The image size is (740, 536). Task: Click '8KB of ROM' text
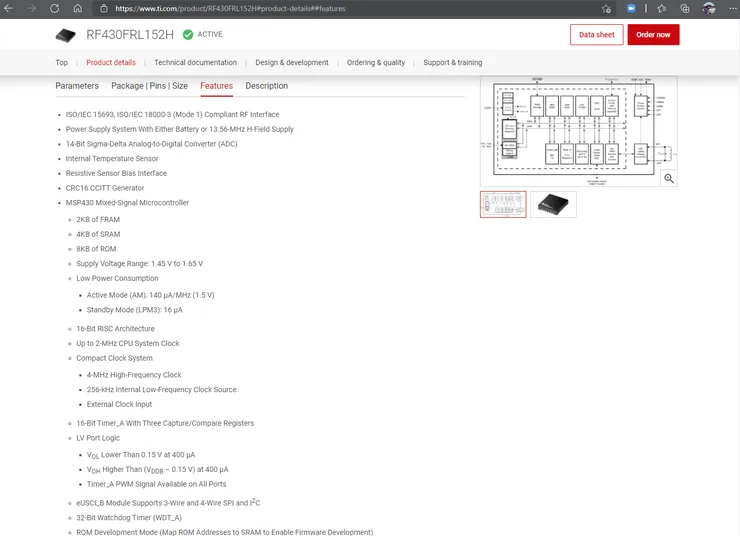click(x=96, y=249)
